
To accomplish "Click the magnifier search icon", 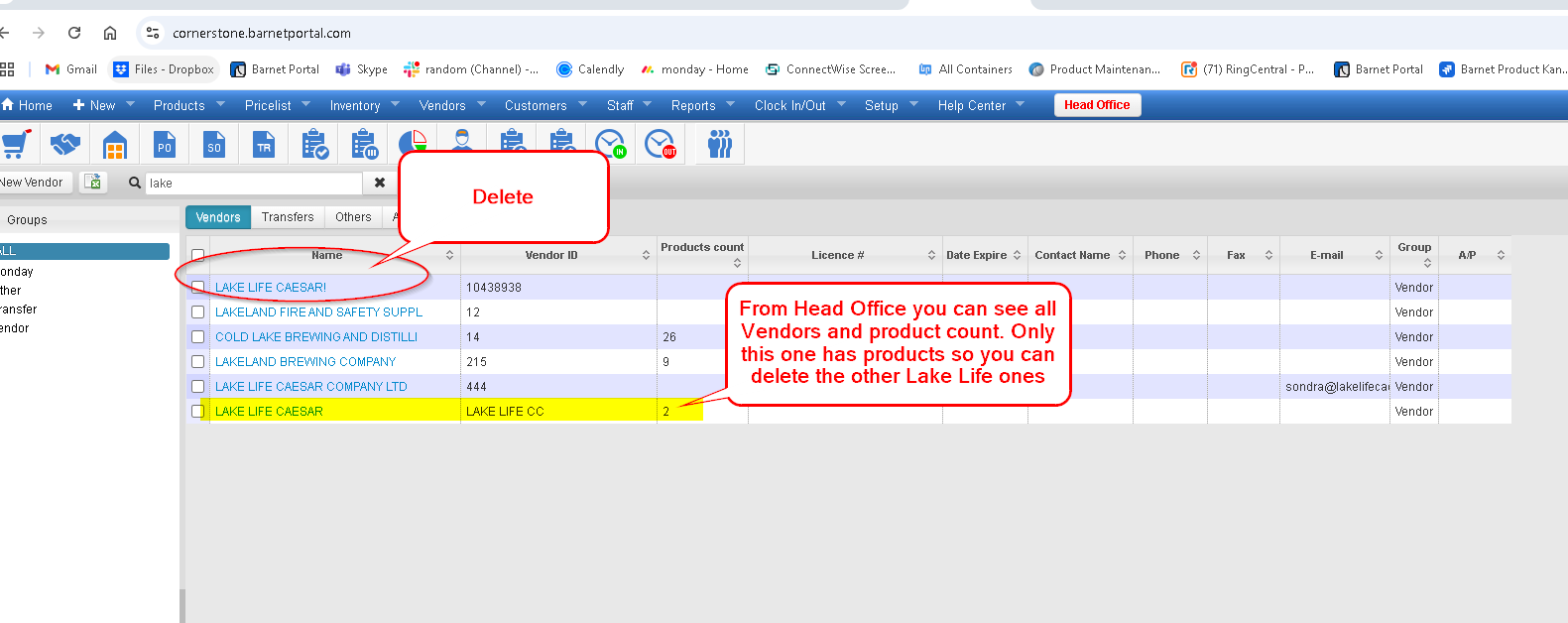I will (135, 183).
